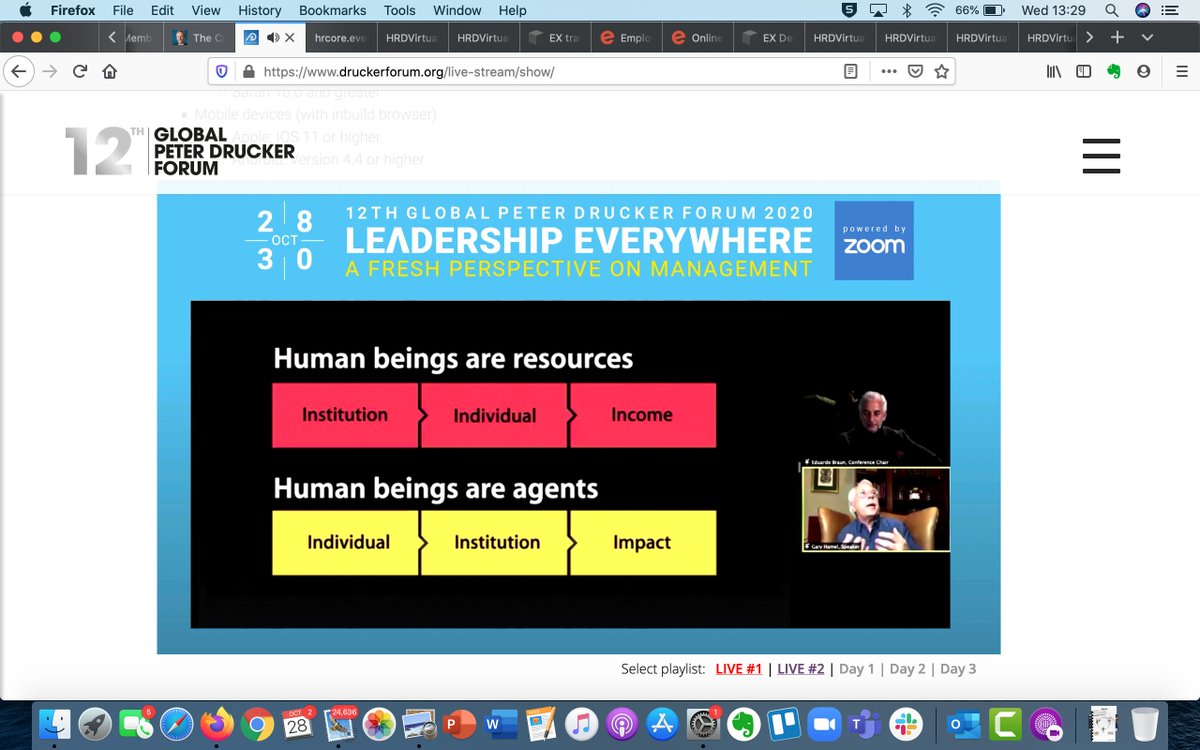Viewport: 1200px width, 750px height.
Task: Mute audio on the playing tab
Action: [271, 38]
